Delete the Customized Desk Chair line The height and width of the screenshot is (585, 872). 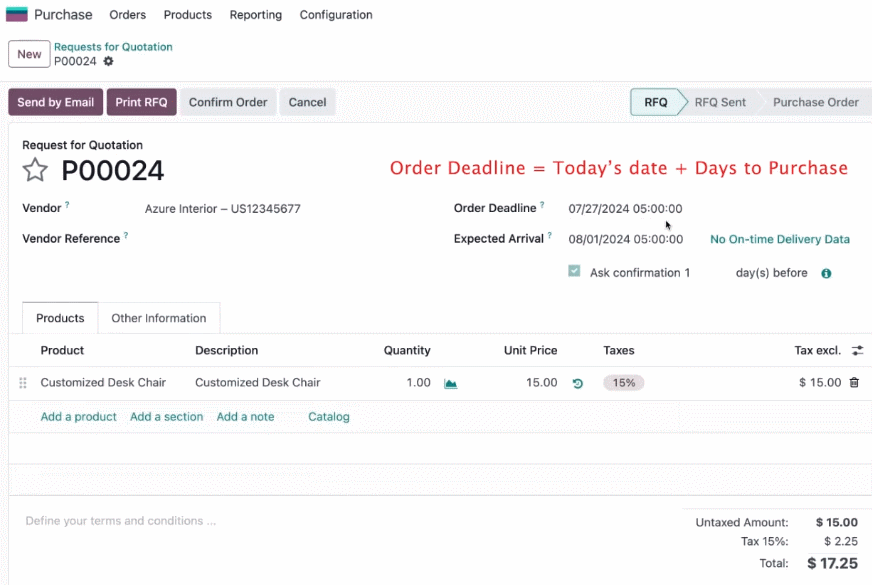click(854, 383)
